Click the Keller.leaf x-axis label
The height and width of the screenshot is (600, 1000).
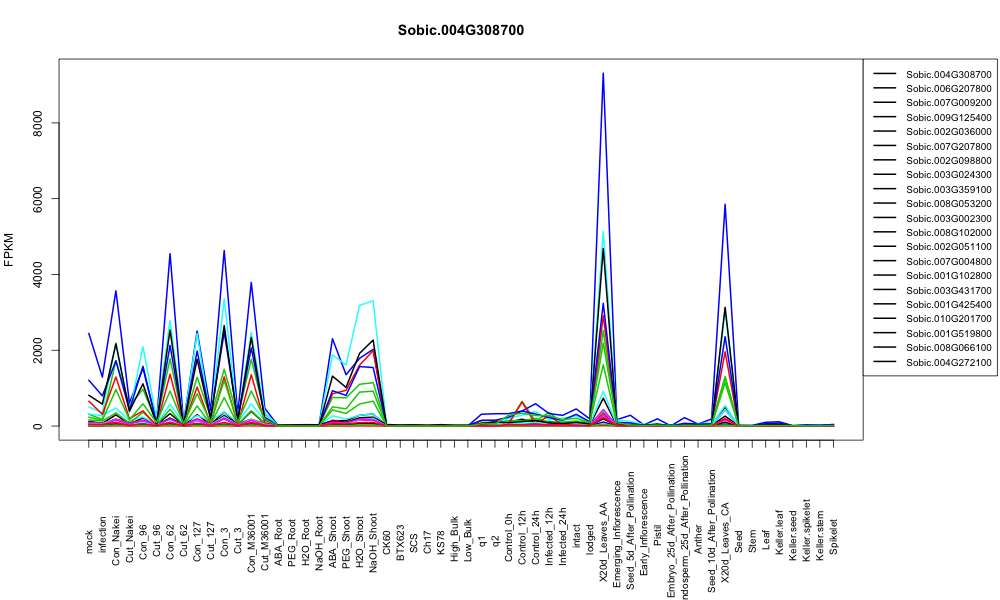pos(779,532)
